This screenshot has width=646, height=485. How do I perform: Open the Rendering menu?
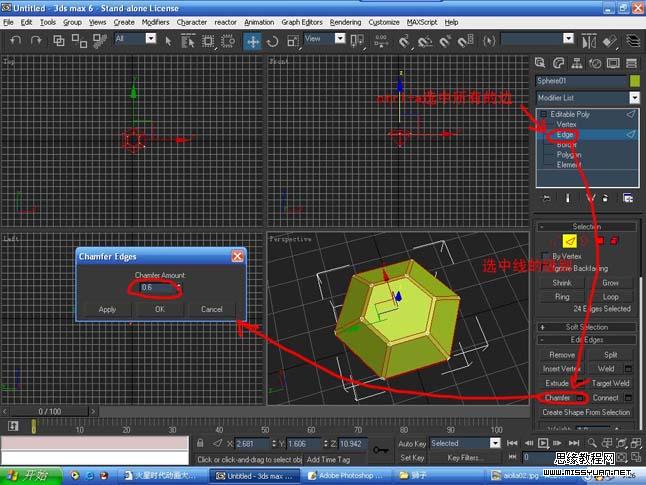[x=345, y=22]
